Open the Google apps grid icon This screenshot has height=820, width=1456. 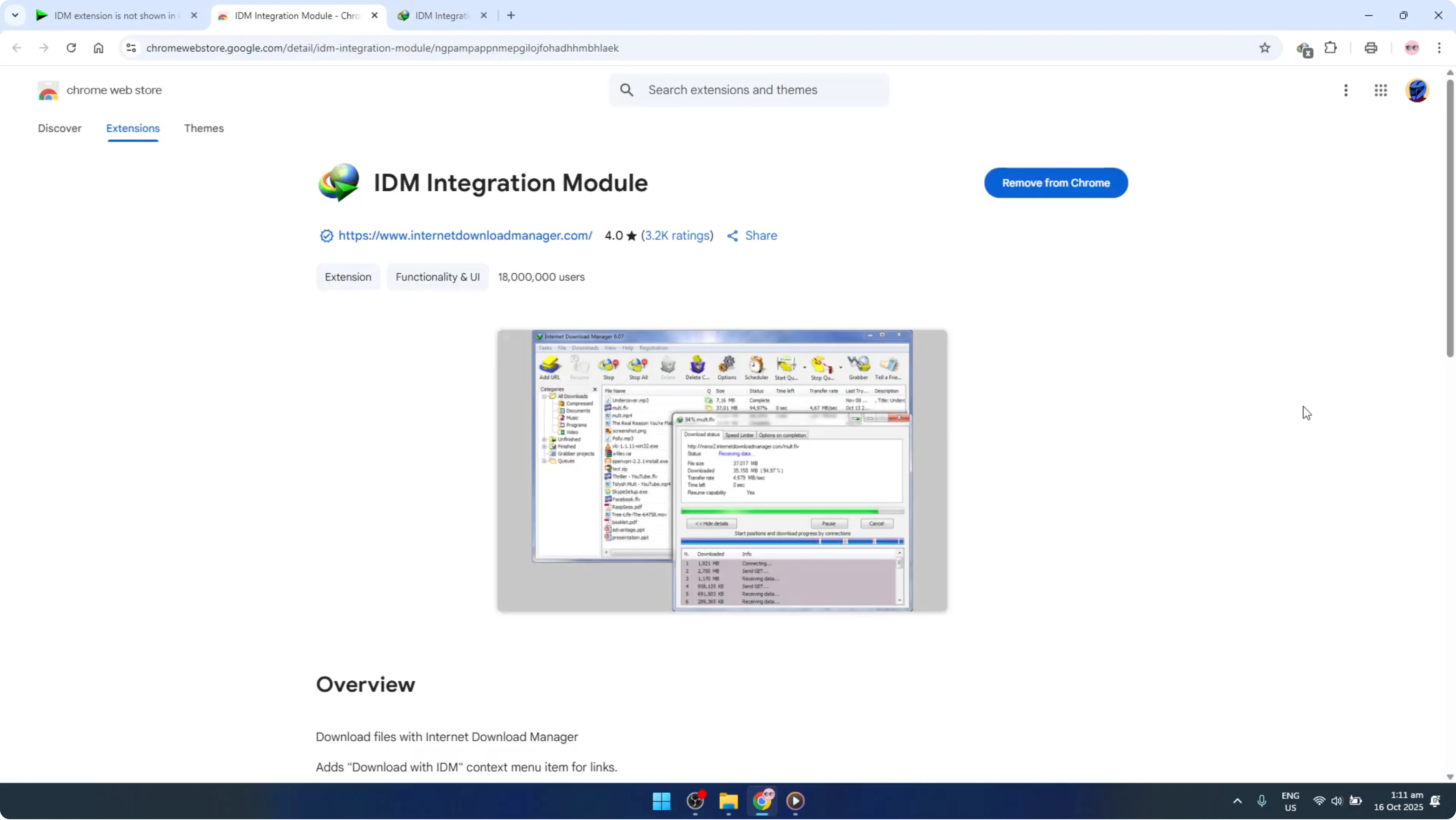1381,90
